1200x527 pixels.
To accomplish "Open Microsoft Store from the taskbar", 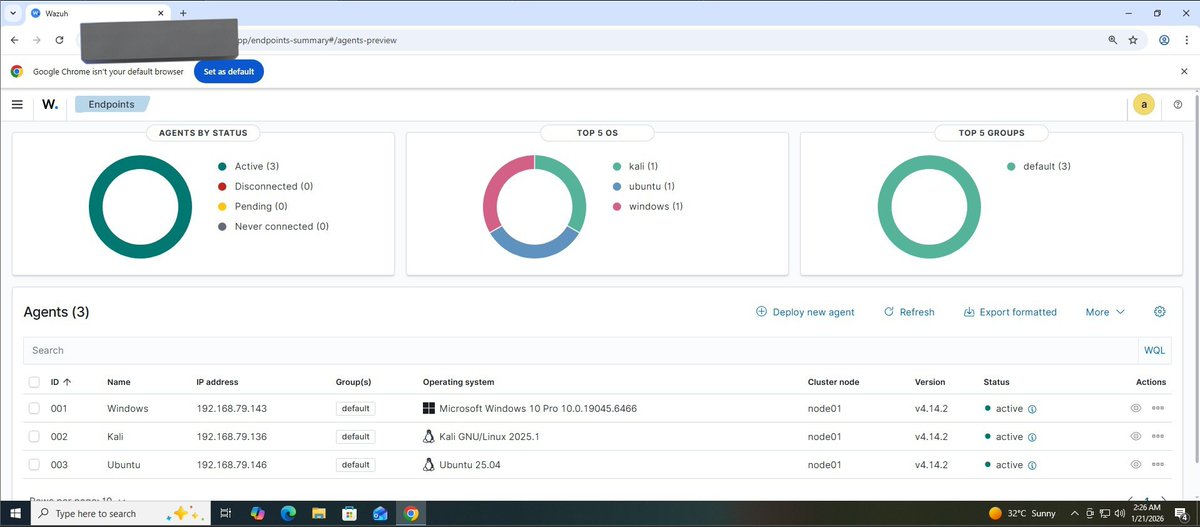I will click(x=349, y=513).
